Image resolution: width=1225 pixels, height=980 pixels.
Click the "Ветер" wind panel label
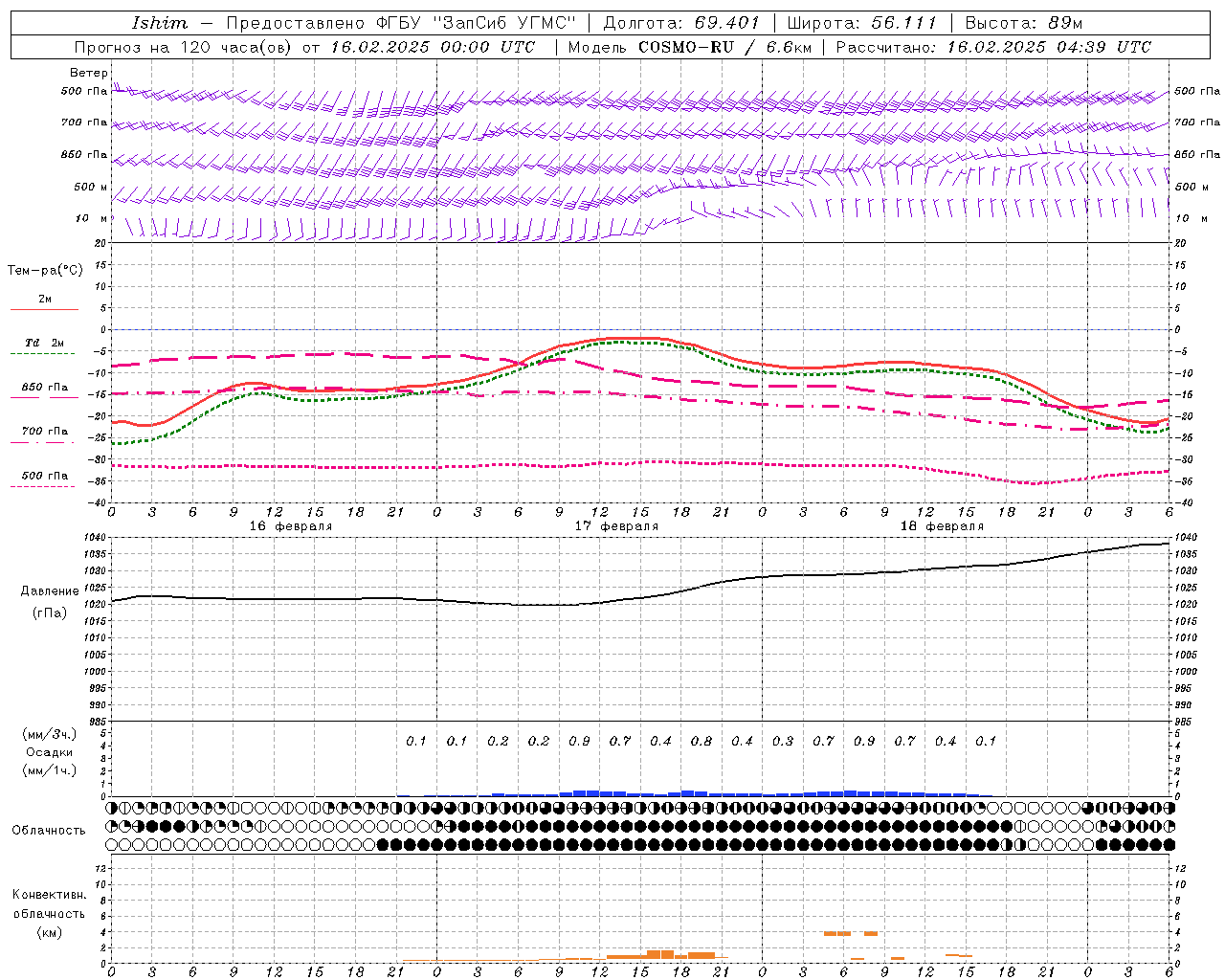(x=89, y=73)
